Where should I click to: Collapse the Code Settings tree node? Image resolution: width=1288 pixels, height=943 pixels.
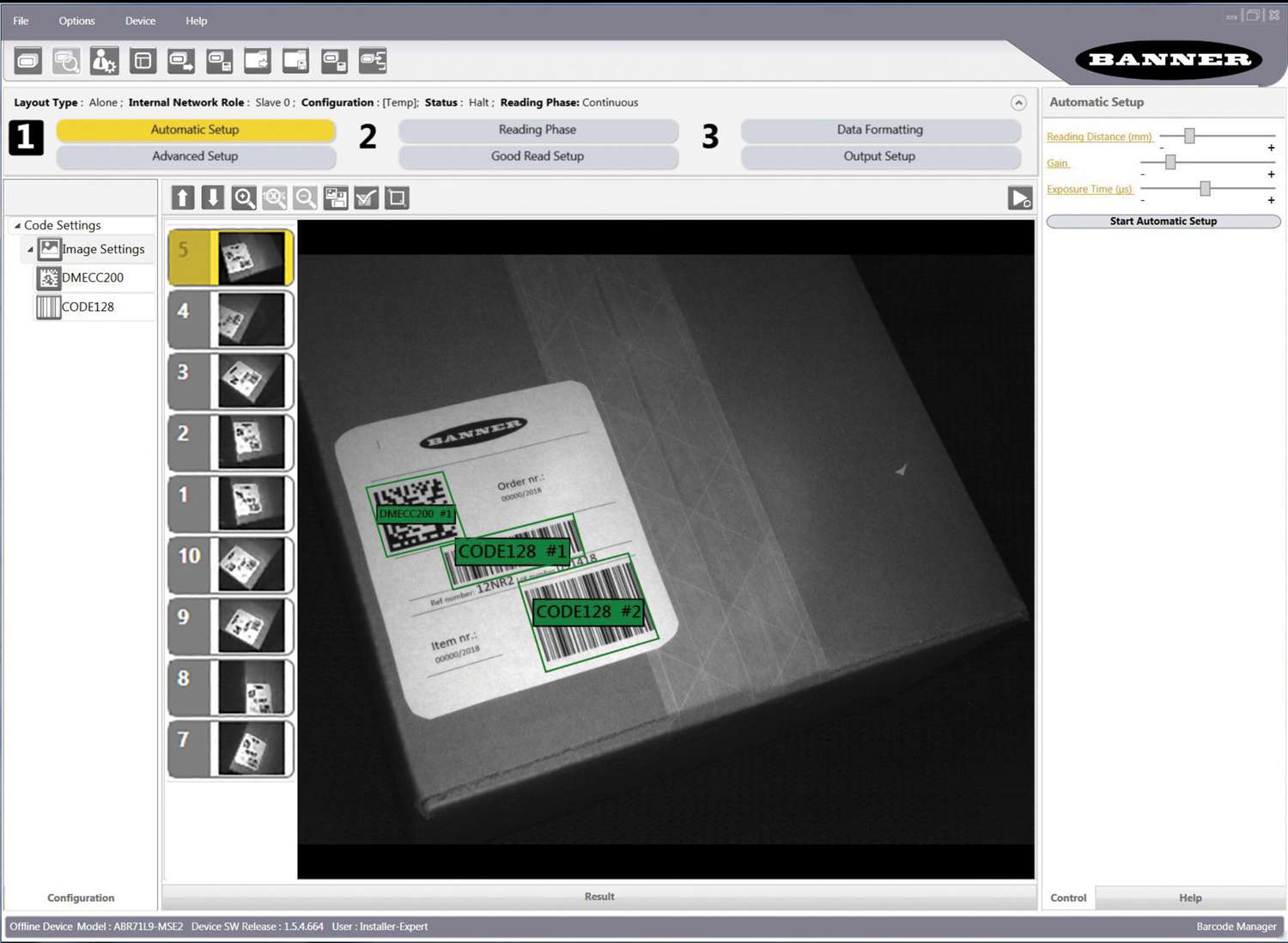(16, 225)
